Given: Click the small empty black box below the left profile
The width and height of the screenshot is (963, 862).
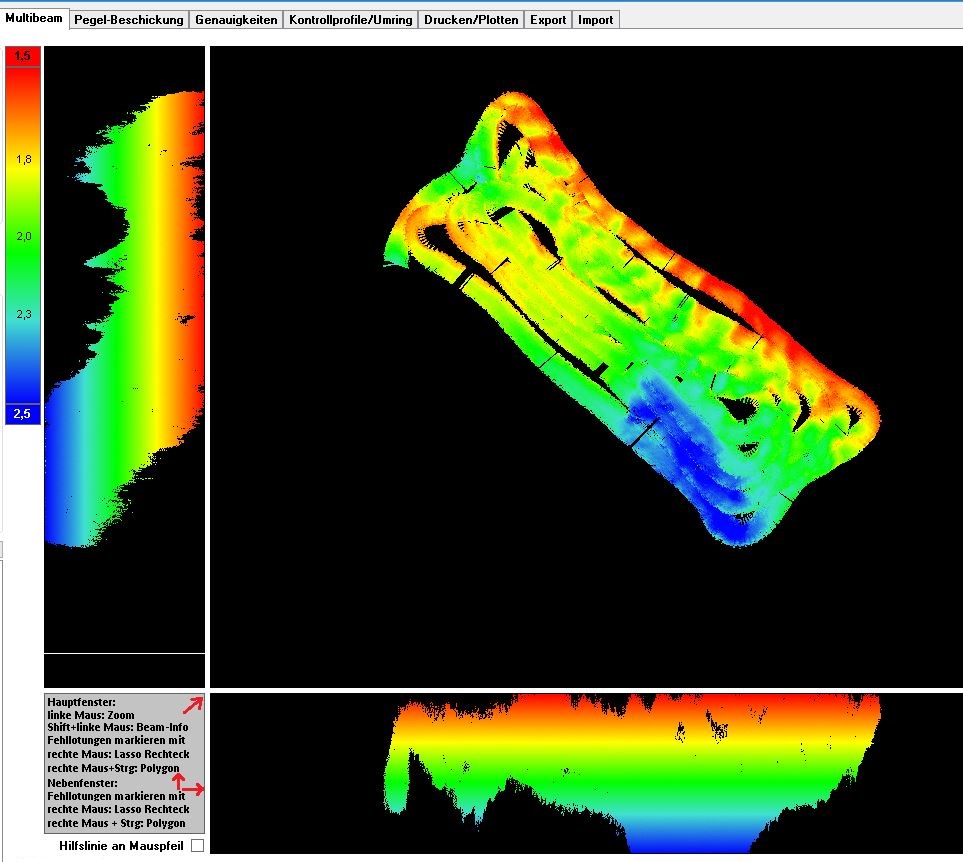Looking at the screenshot, I should coord(124,668).
